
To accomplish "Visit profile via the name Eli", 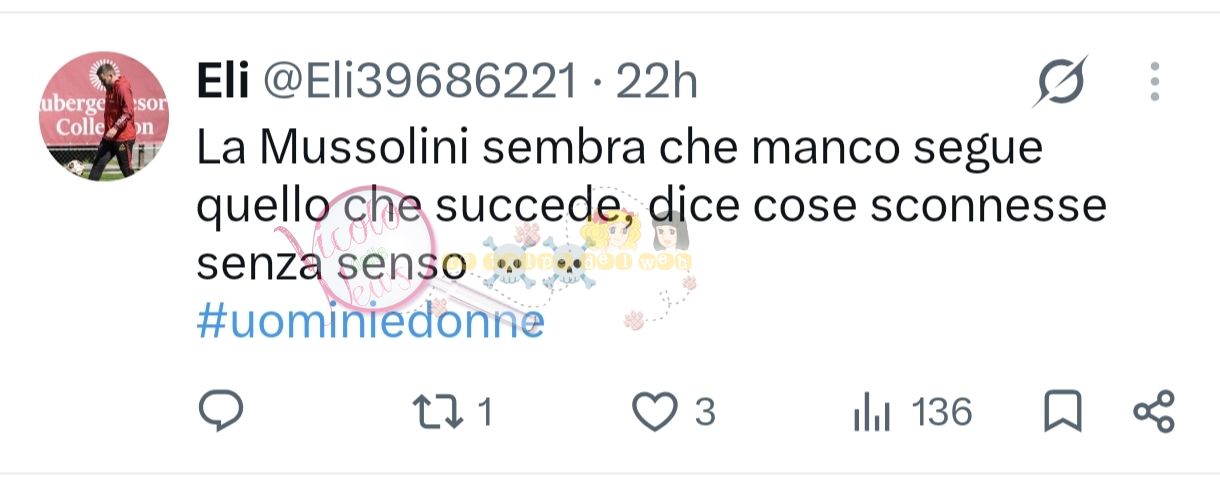I will 222,81.
